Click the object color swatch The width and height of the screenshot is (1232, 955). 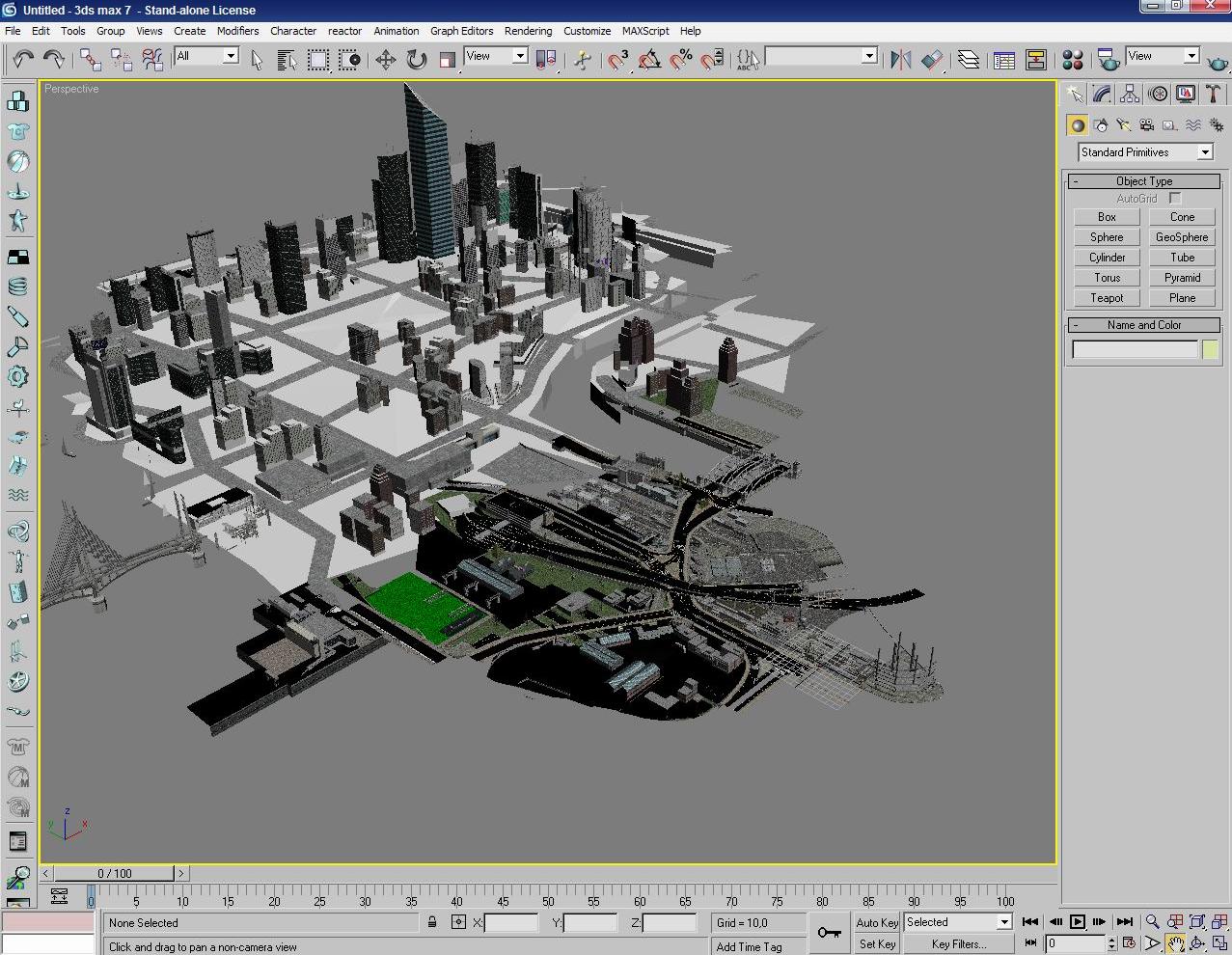click(1210, 350)
